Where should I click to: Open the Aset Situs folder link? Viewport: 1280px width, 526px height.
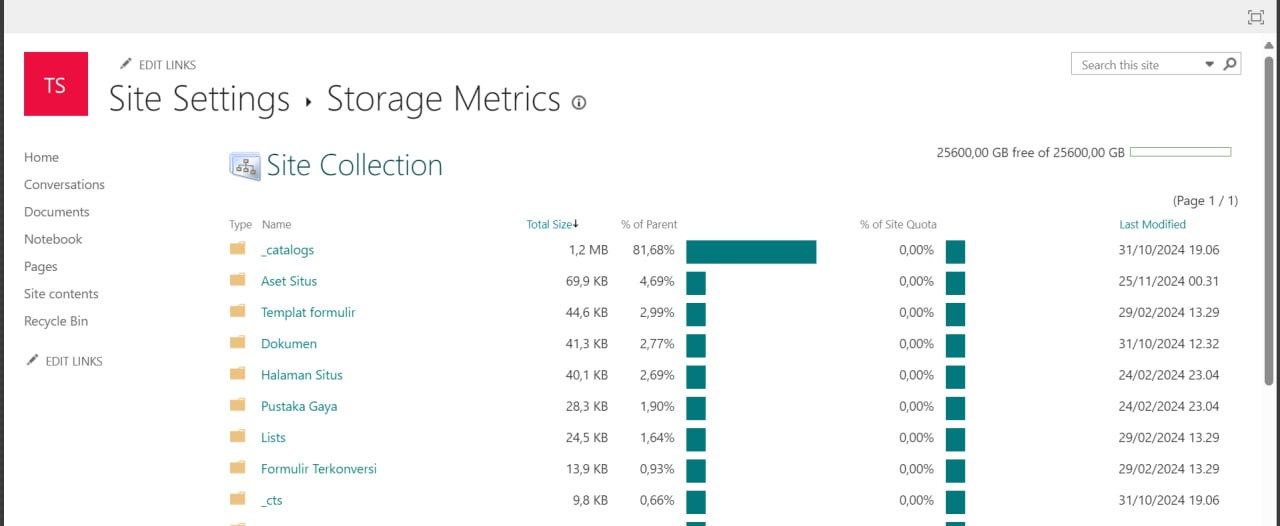[x=289, y=281]
